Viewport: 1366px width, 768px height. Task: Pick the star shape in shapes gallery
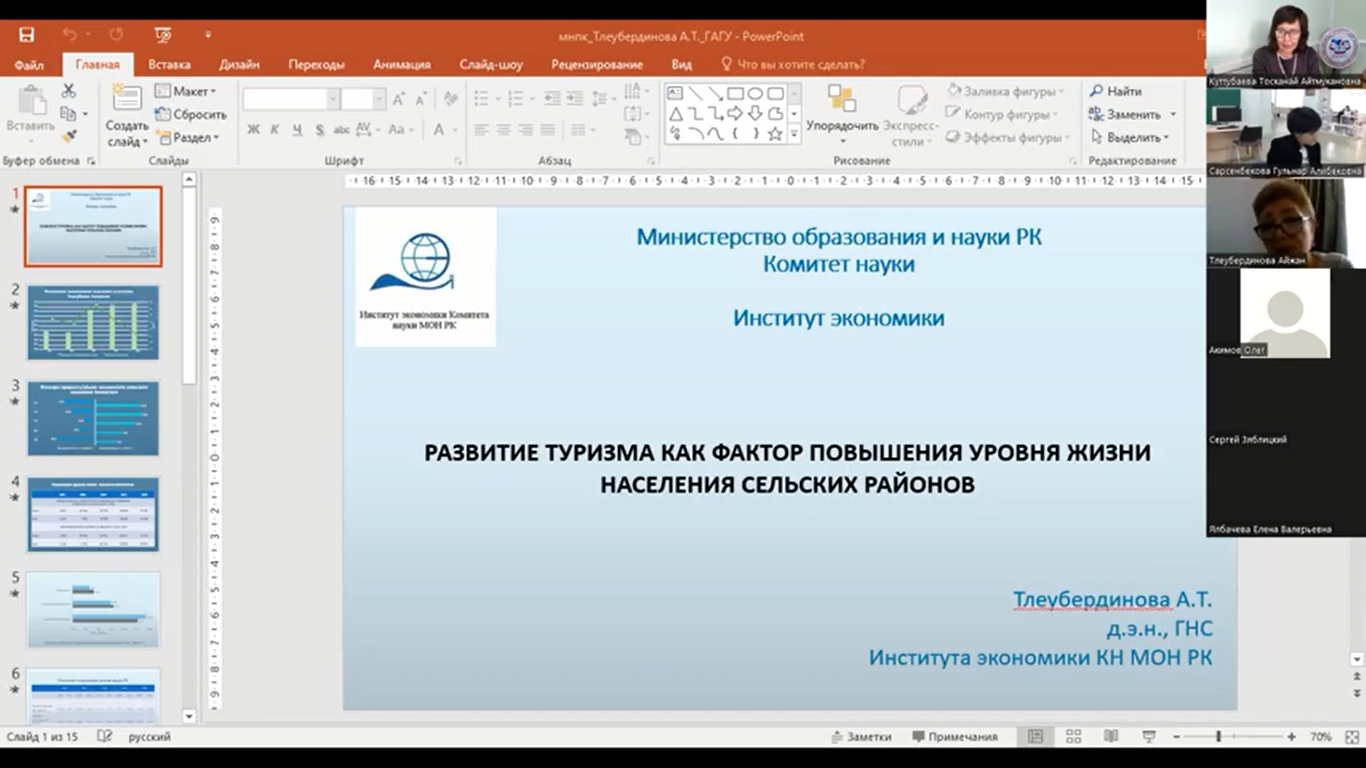[774, 133]
